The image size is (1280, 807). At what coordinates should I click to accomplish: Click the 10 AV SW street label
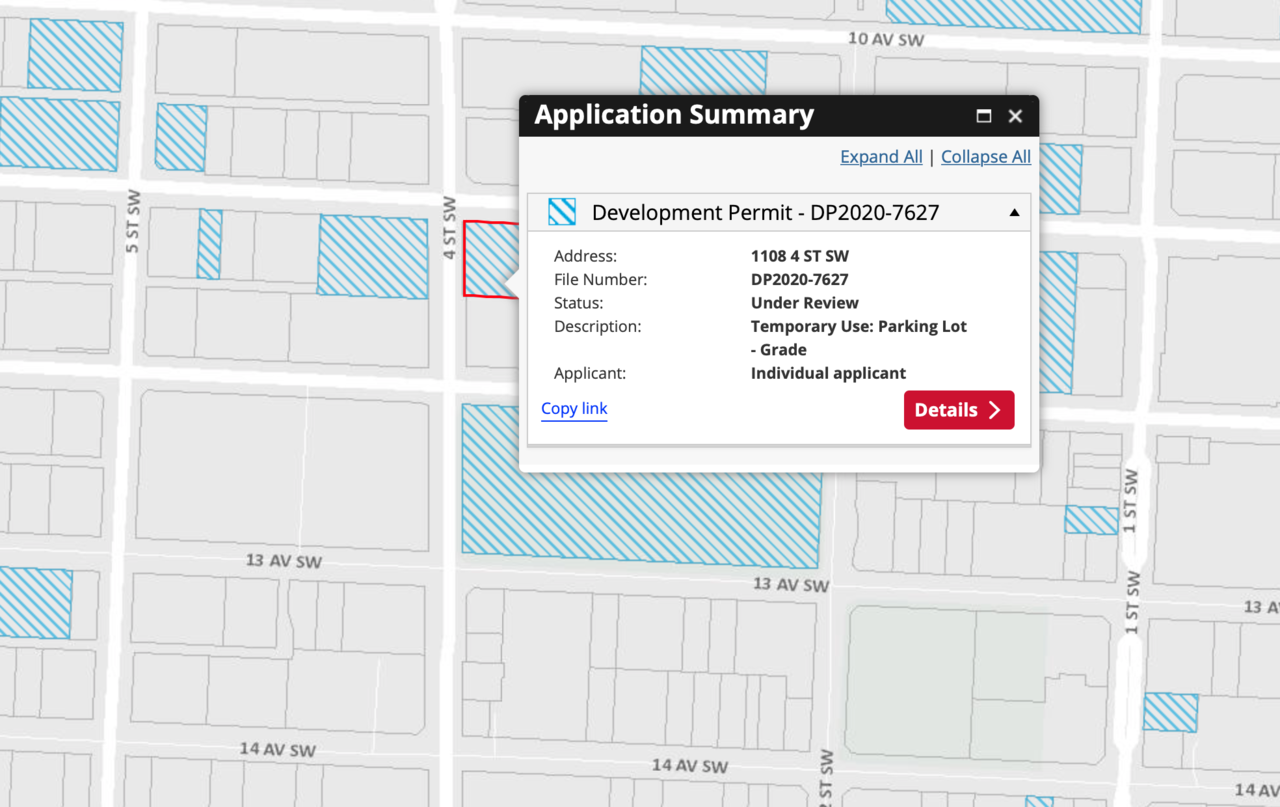[x=885, y=40]
